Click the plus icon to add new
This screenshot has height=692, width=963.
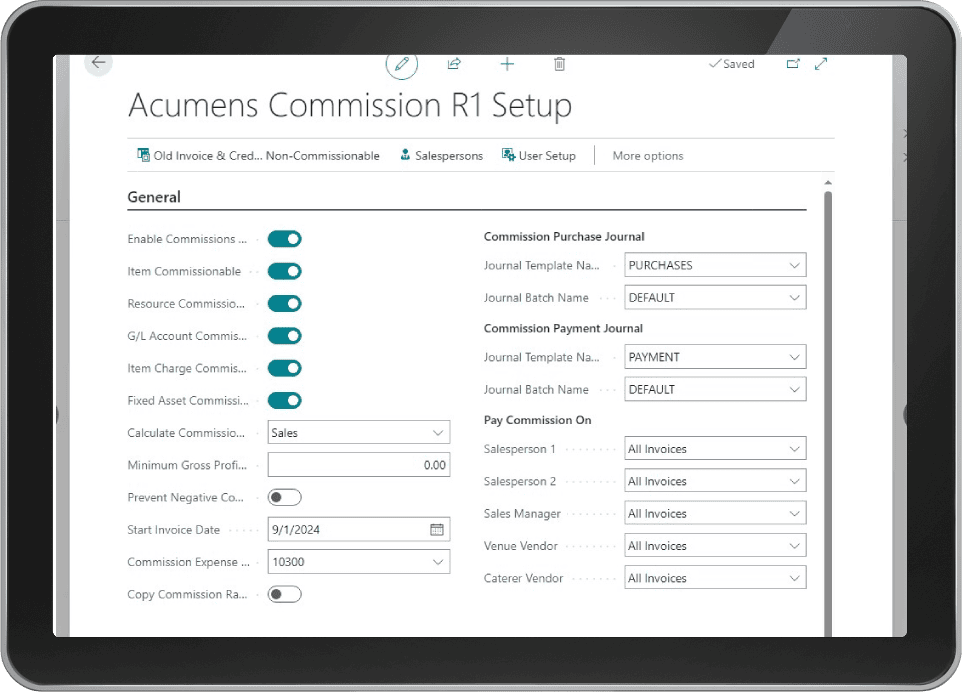click(x=507, y=64)
